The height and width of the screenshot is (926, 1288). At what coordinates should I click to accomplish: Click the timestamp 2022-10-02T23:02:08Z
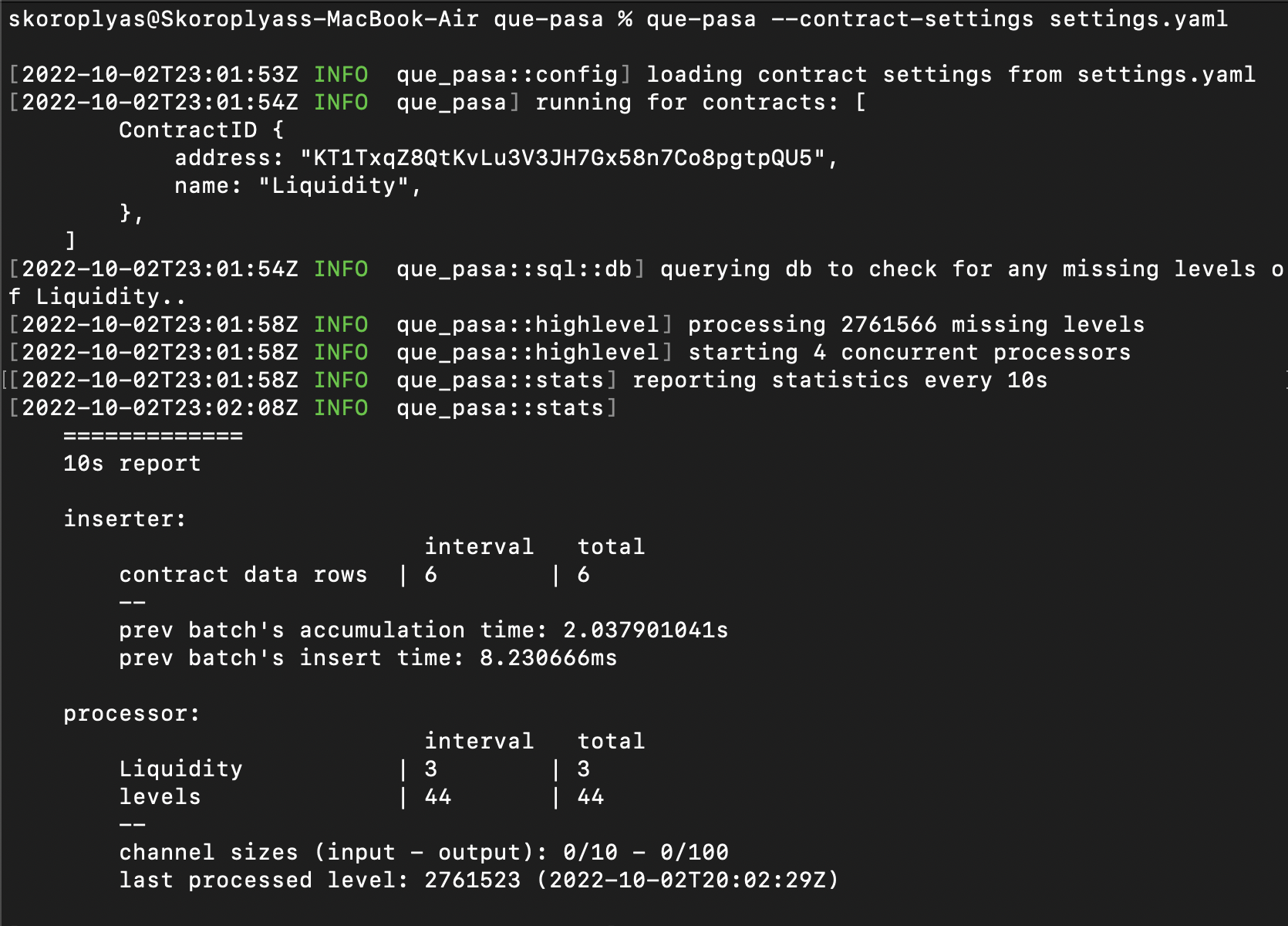160,408
